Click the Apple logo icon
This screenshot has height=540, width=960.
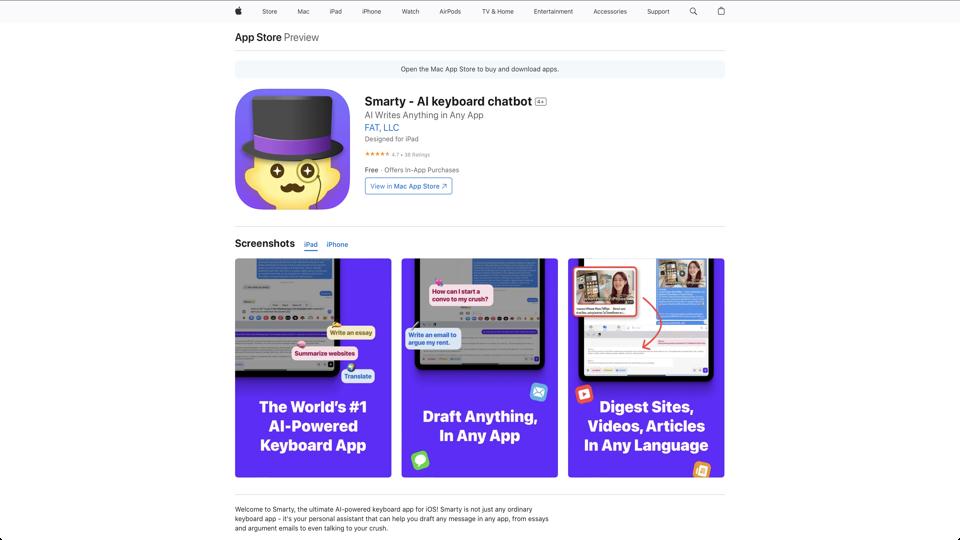(x=238, y=11)
